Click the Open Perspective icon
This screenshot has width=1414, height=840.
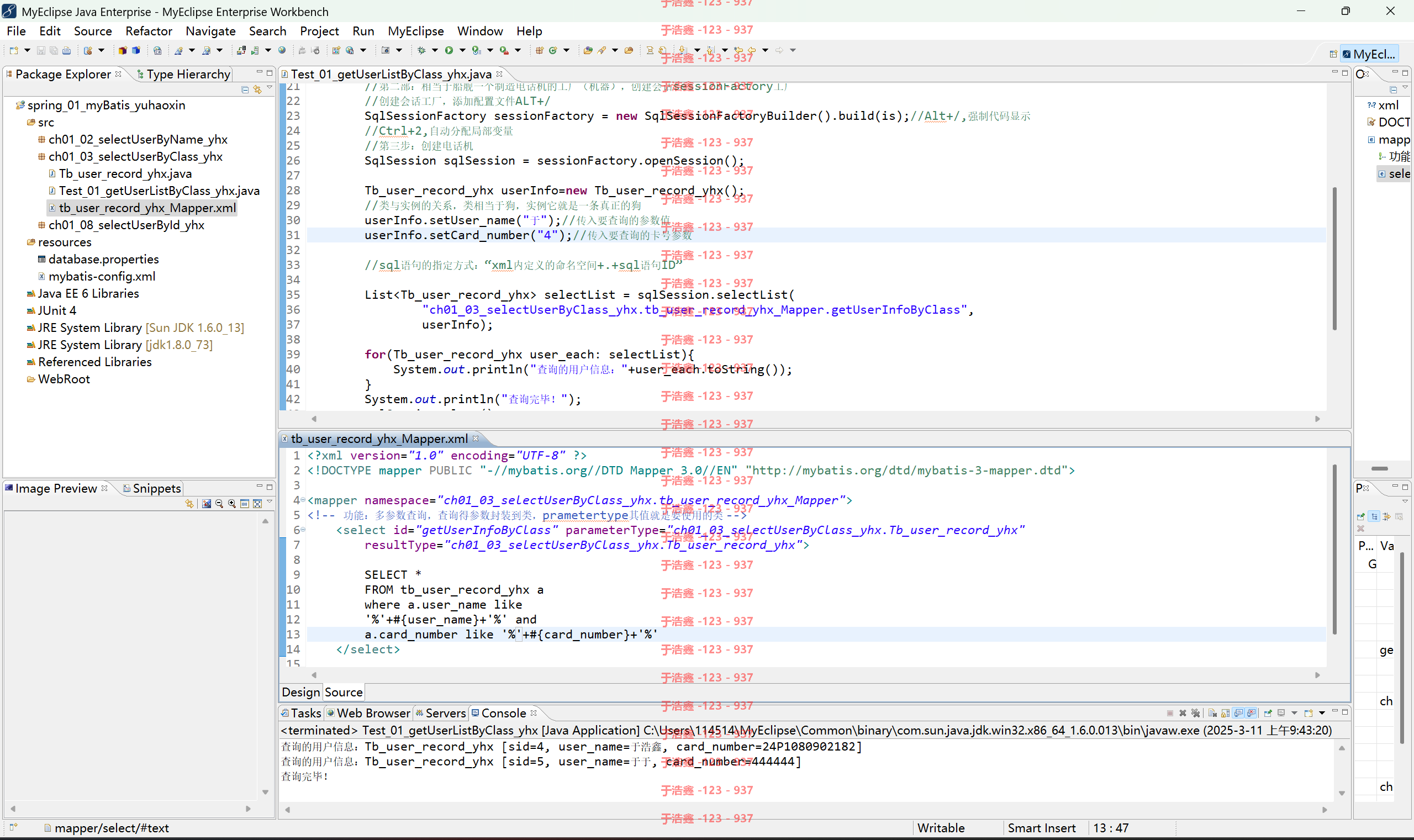tap(1333, 54)
